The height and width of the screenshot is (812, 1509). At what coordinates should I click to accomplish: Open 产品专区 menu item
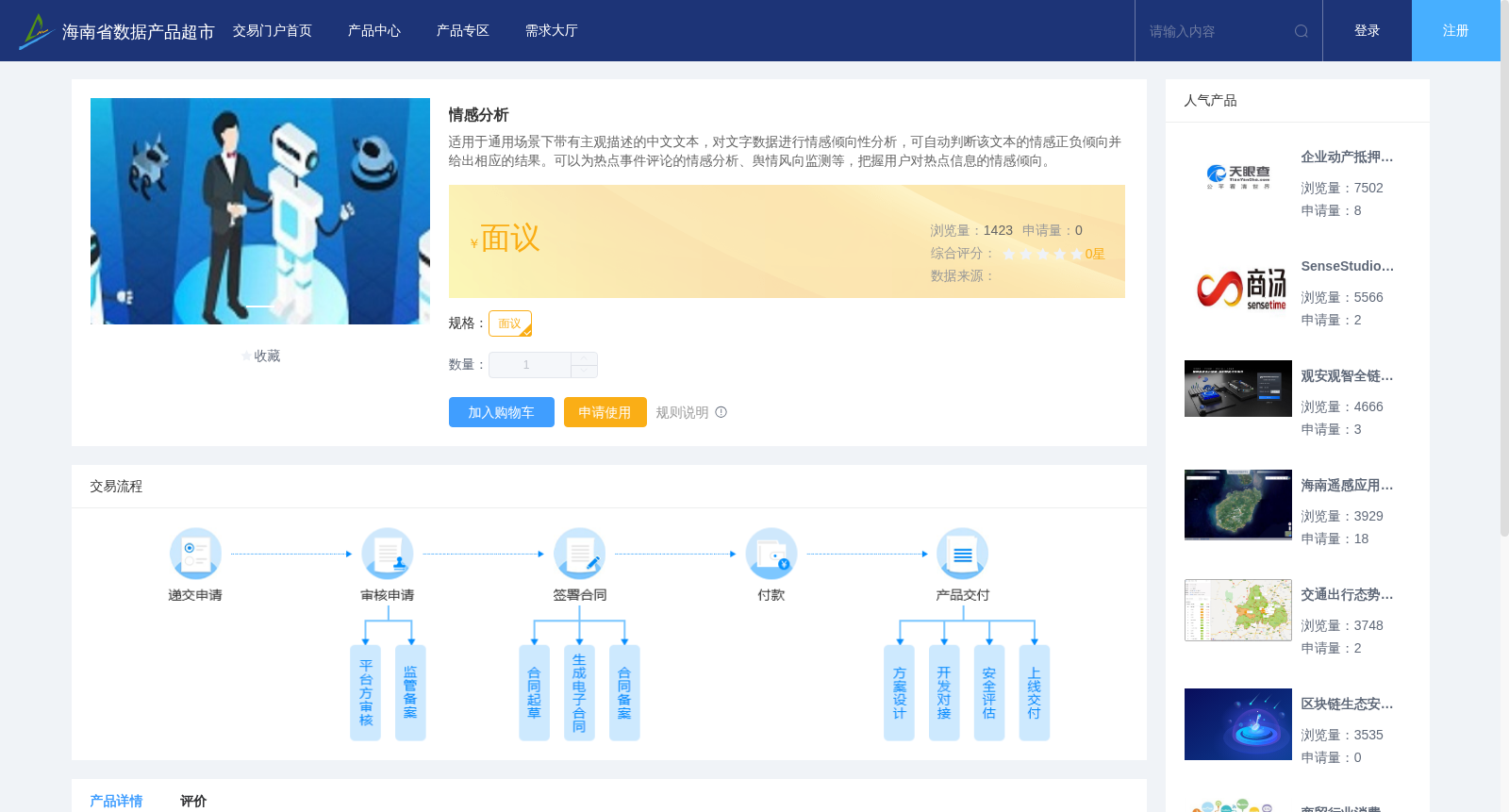click(x=463, y=31)
